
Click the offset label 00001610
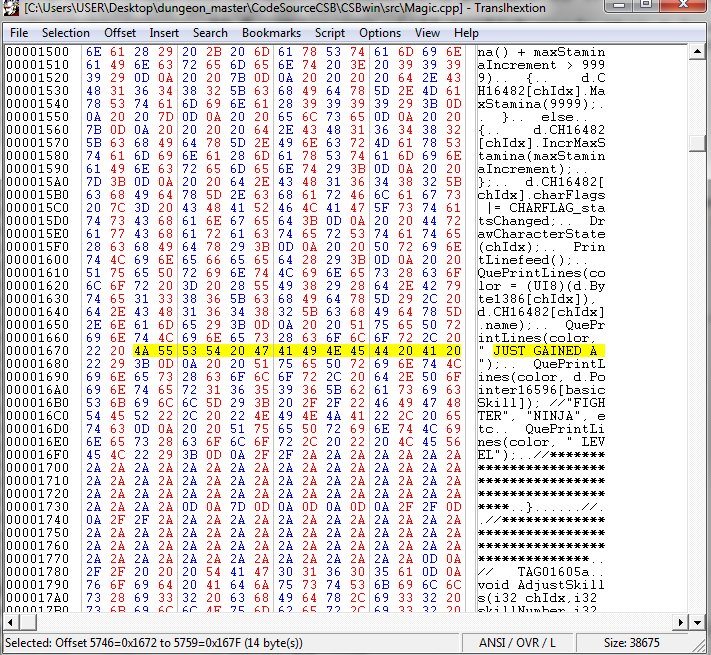click(38, 273)
